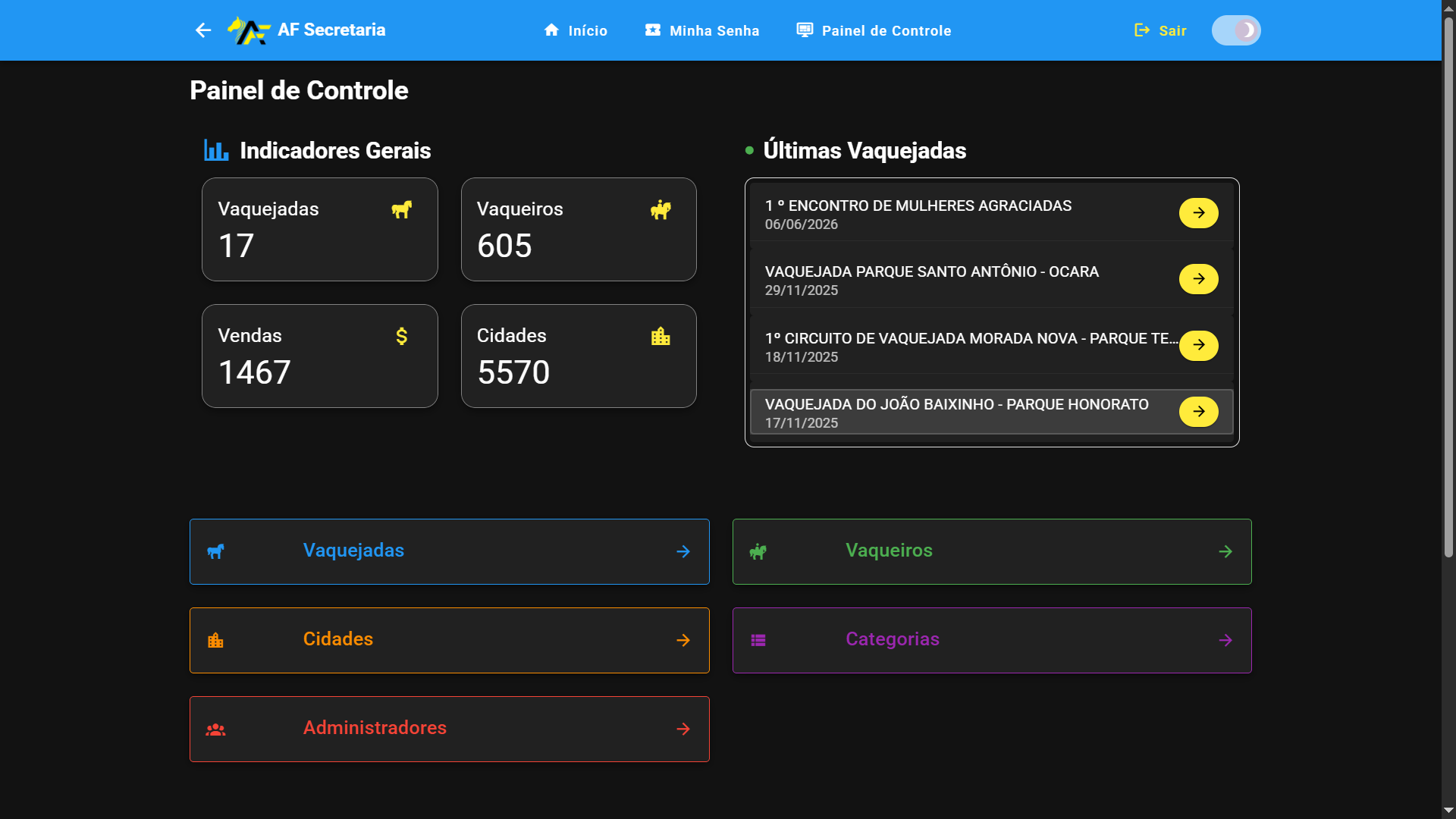Open Vaquejada do João Baixinho arrow button
Image resolution: width=1456 pixels, height=819 pixels.
pyautogui.click(x=1198, y=412)
